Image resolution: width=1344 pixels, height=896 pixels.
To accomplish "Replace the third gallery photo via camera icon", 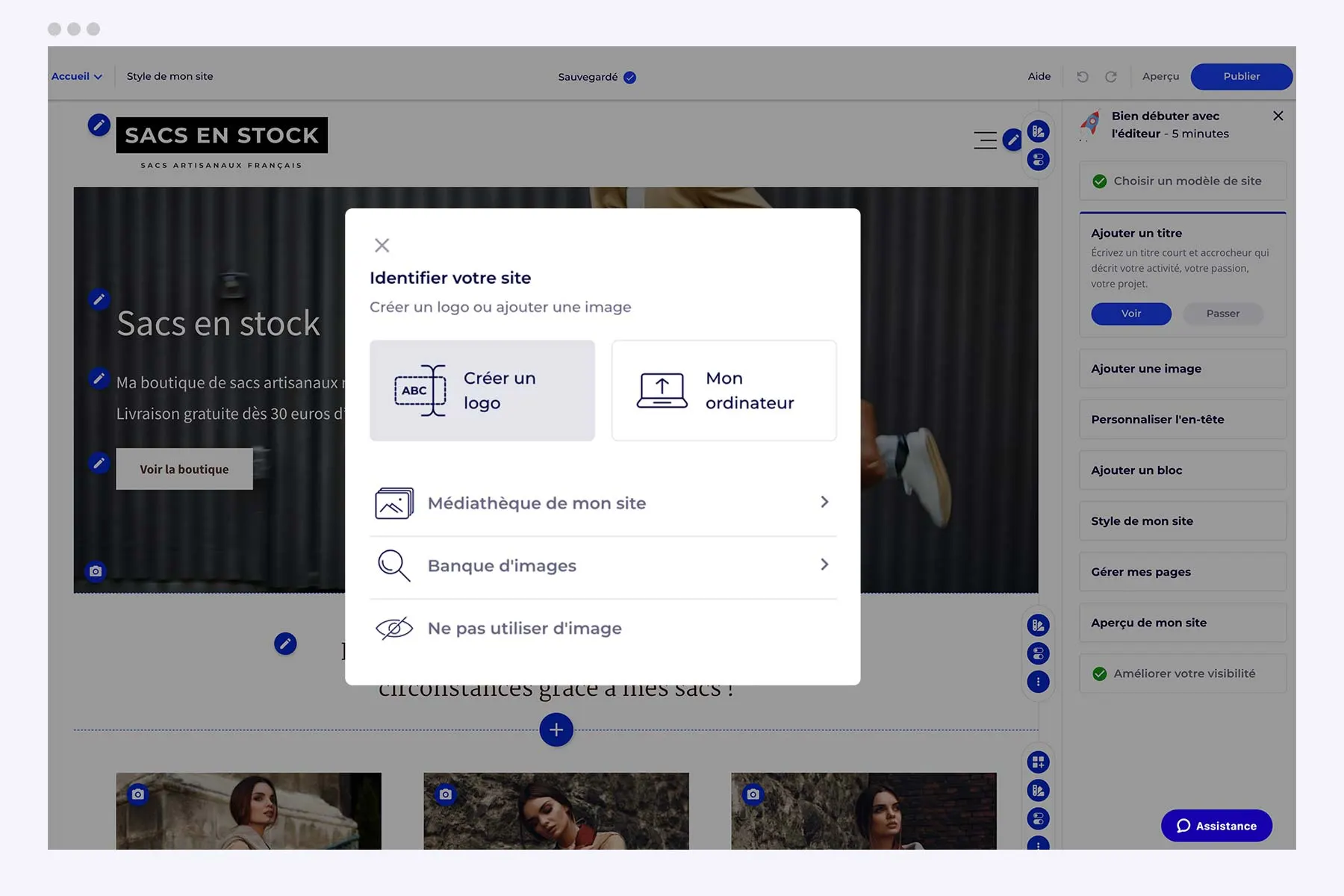I will [753, 794].
